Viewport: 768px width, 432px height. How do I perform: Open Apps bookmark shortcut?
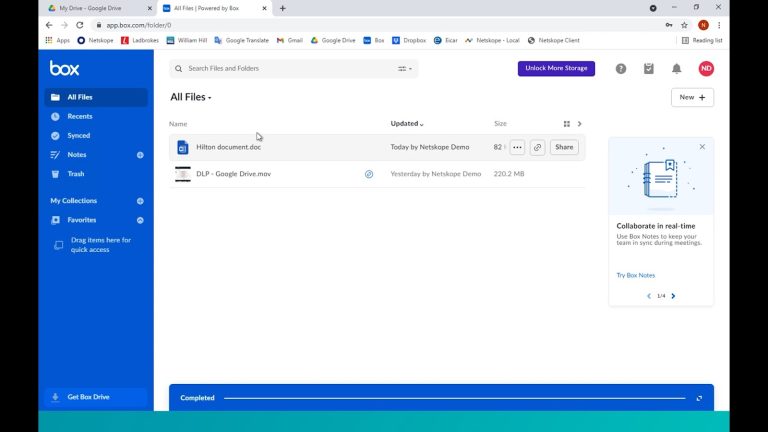click(x=58, y=40)
